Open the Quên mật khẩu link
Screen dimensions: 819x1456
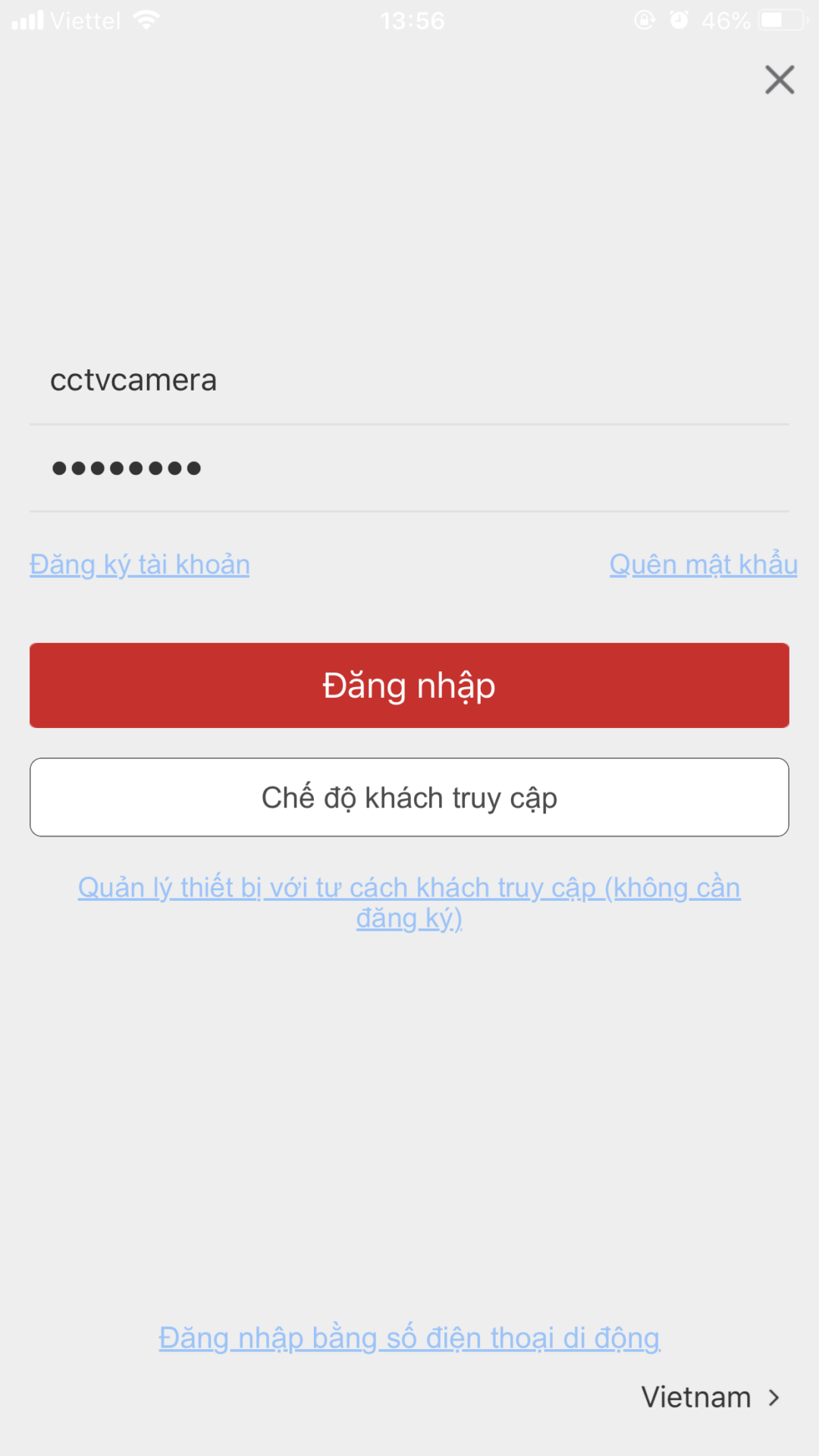point(704,565)
